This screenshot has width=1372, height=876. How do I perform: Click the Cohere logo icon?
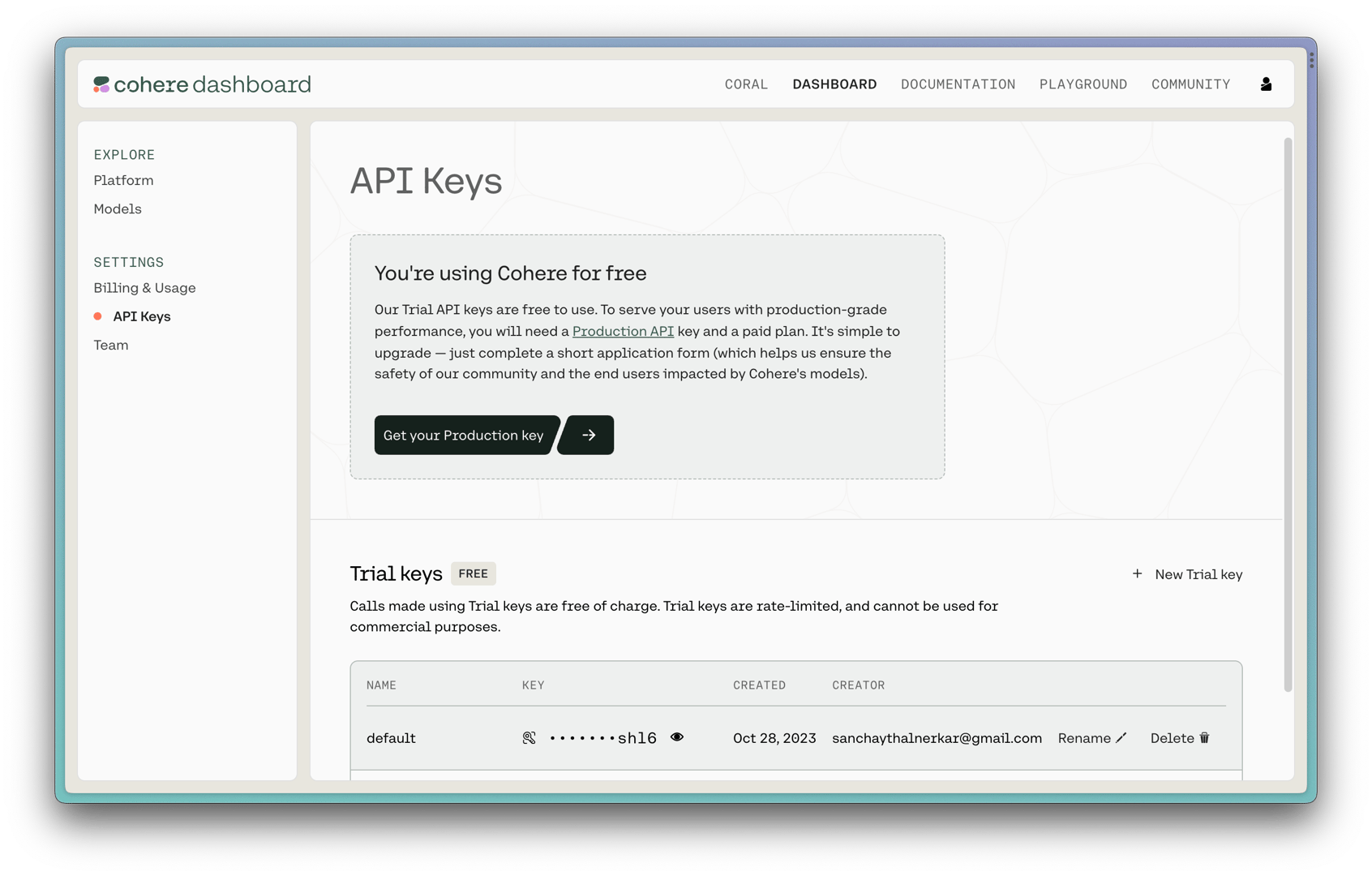pos(101,84)
